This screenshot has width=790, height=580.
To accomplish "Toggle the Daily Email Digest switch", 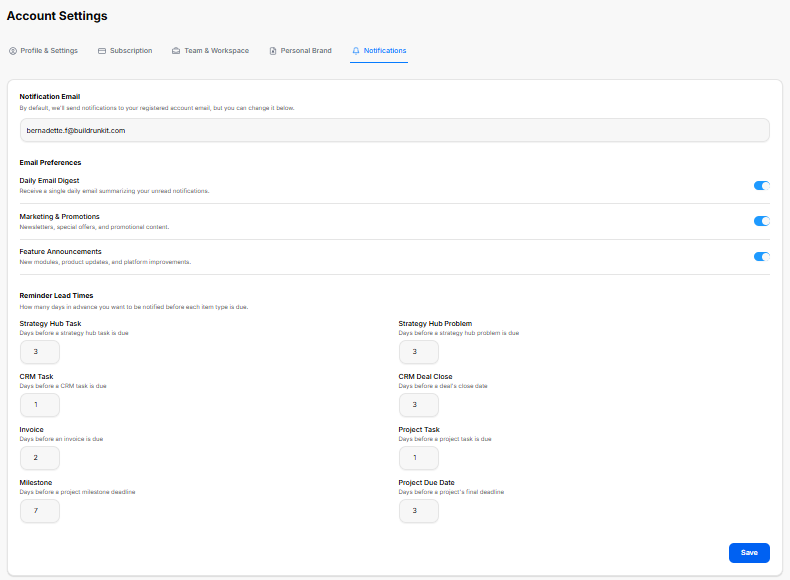I will pos(761,185).
